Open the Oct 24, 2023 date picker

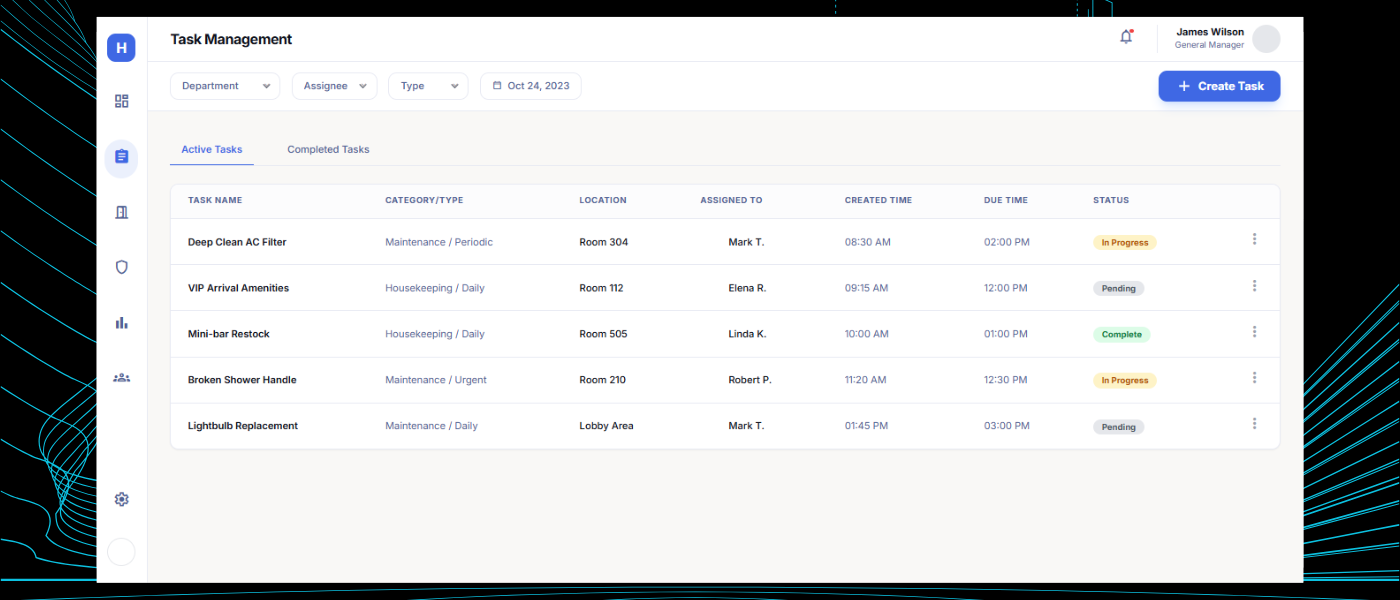[x=530, y=86]
